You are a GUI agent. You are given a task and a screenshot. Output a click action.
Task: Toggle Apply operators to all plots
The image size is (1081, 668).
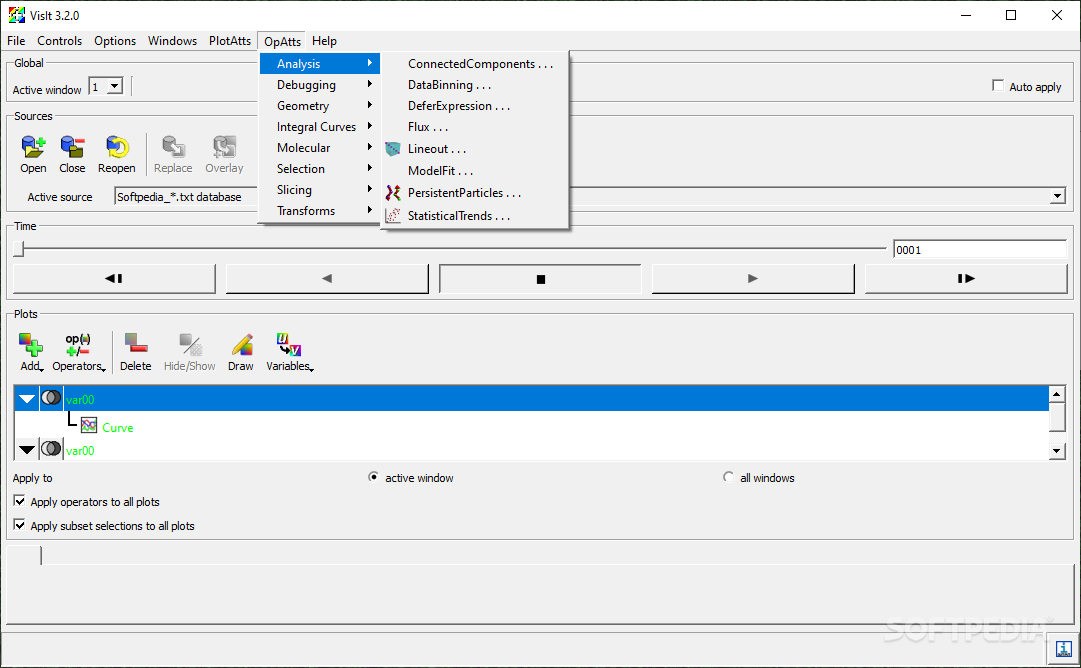coord(19,500)
